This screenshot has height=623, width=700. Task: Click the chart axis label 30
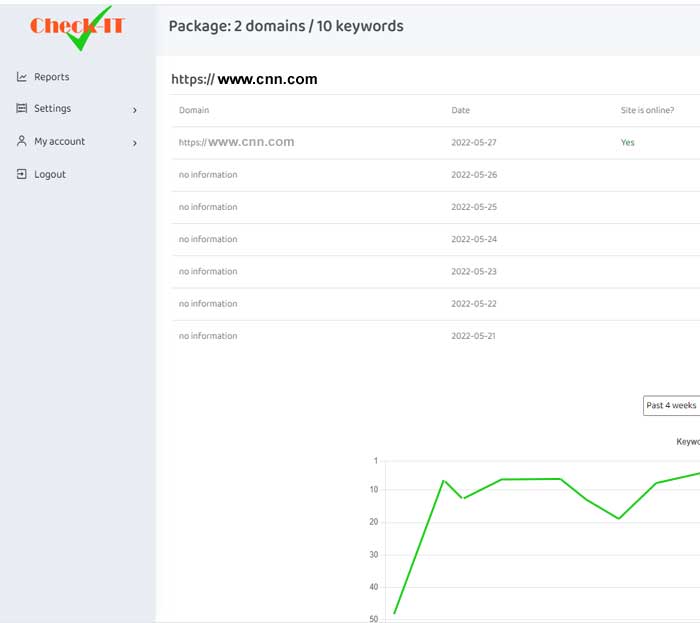(x=374, y=554)
